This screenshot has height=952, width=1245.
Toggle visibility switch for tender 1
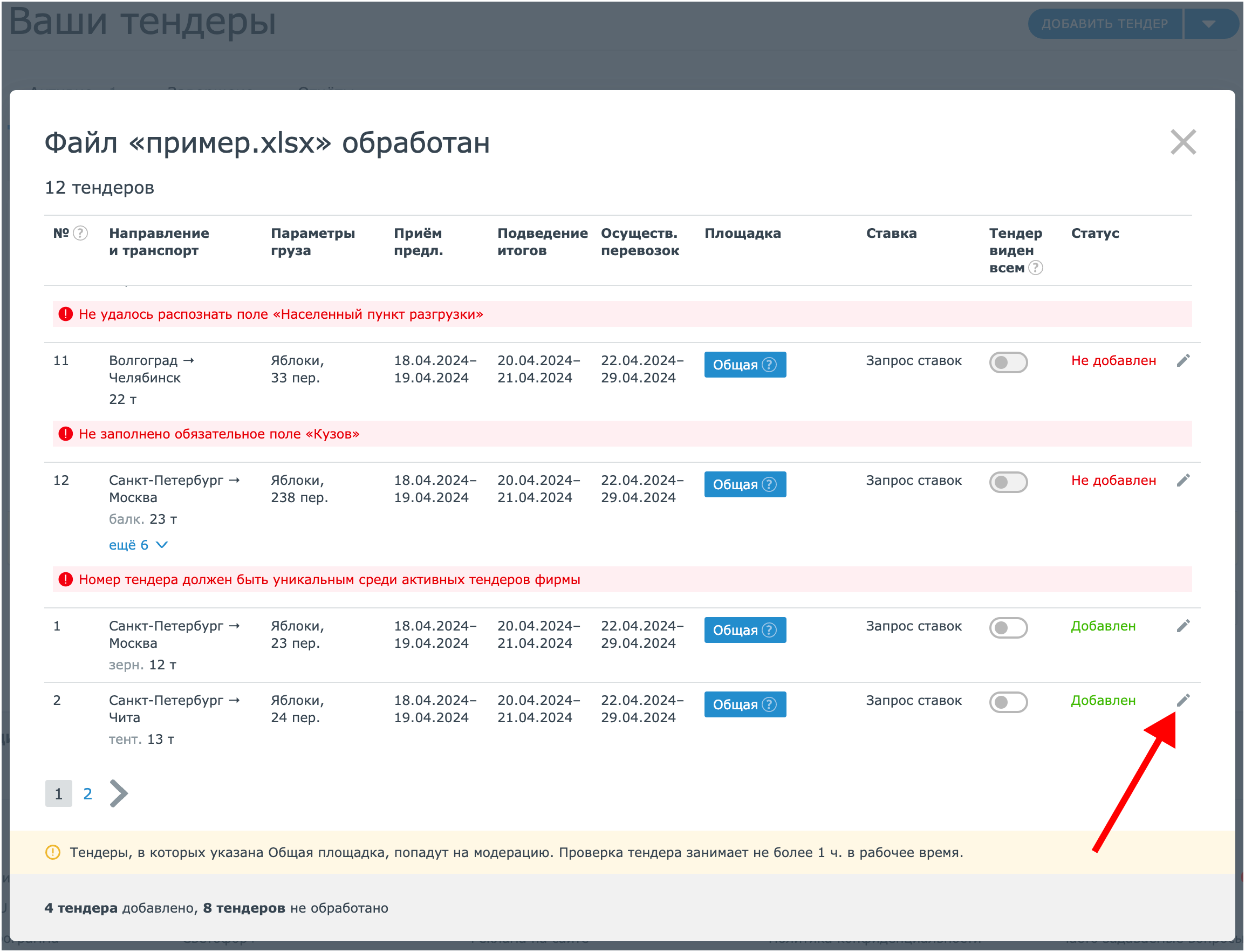tap(1008, 628)
